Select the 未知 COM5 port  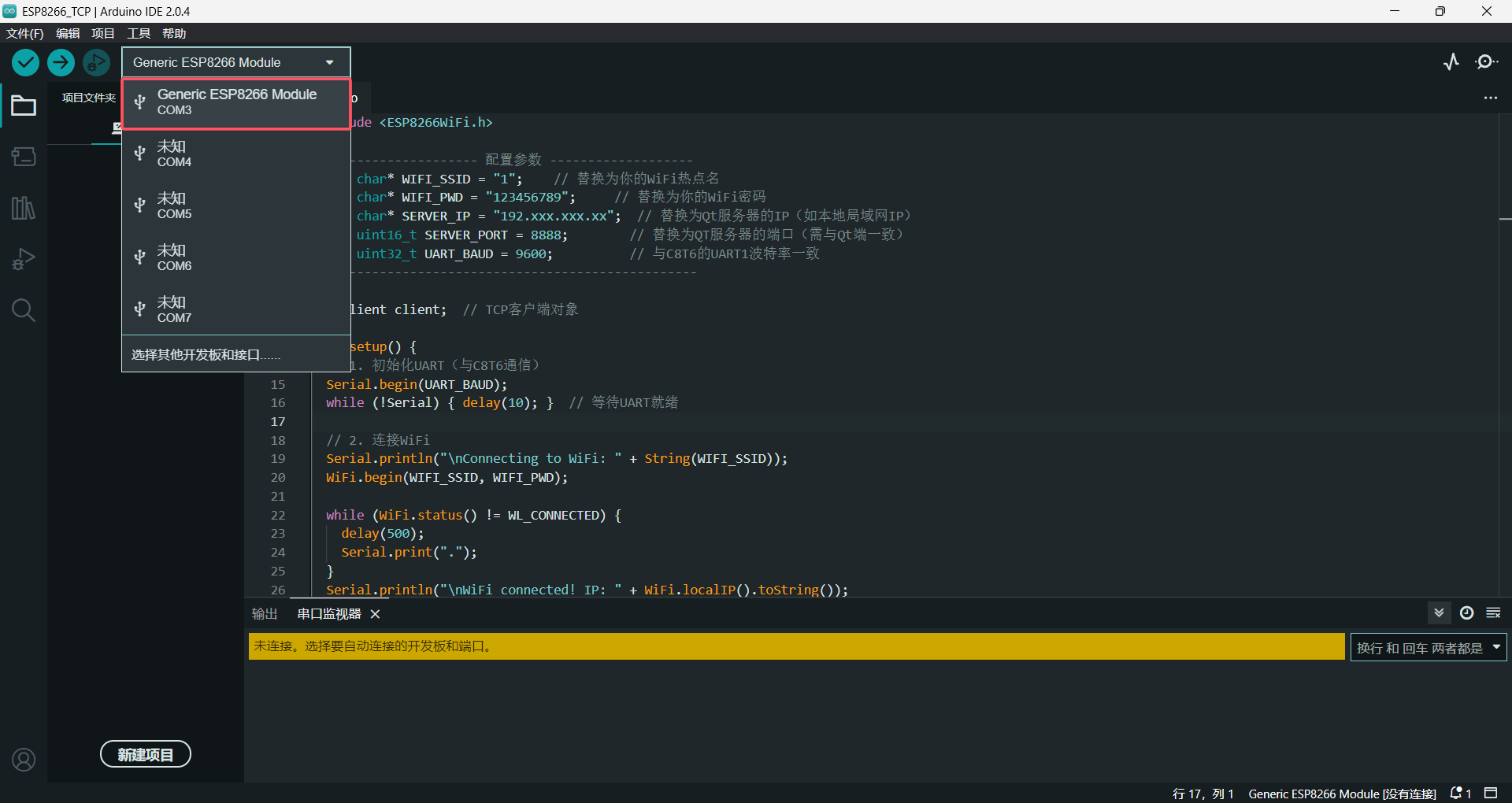[x=236, y=205]
